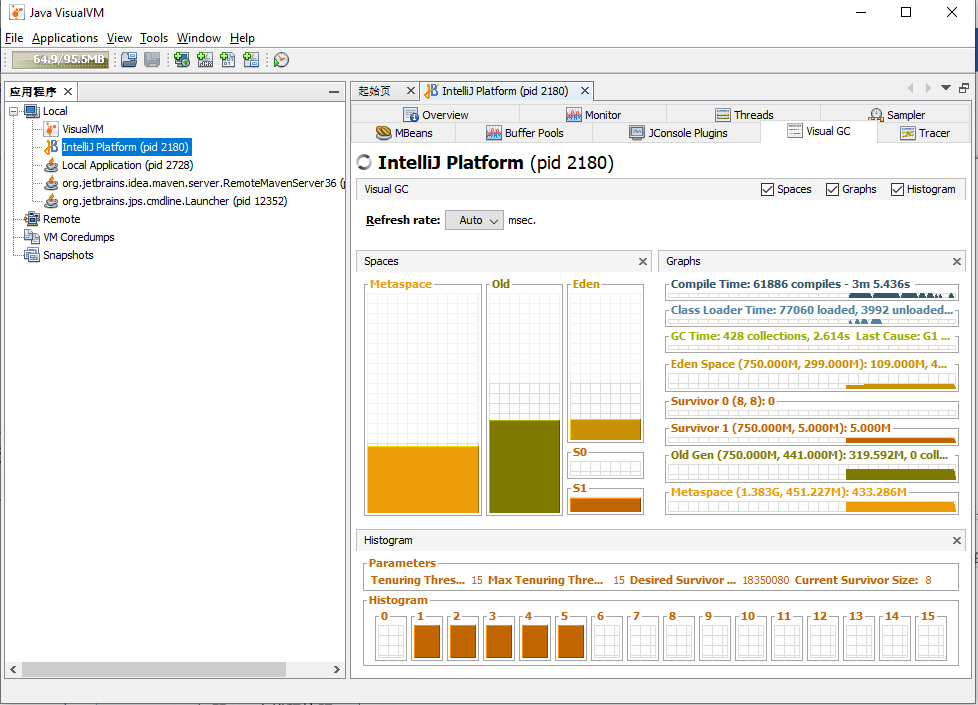Screen dimensions: 978x705
Task: Select the Visual GC tab
Action: click(x=819, y=132)
